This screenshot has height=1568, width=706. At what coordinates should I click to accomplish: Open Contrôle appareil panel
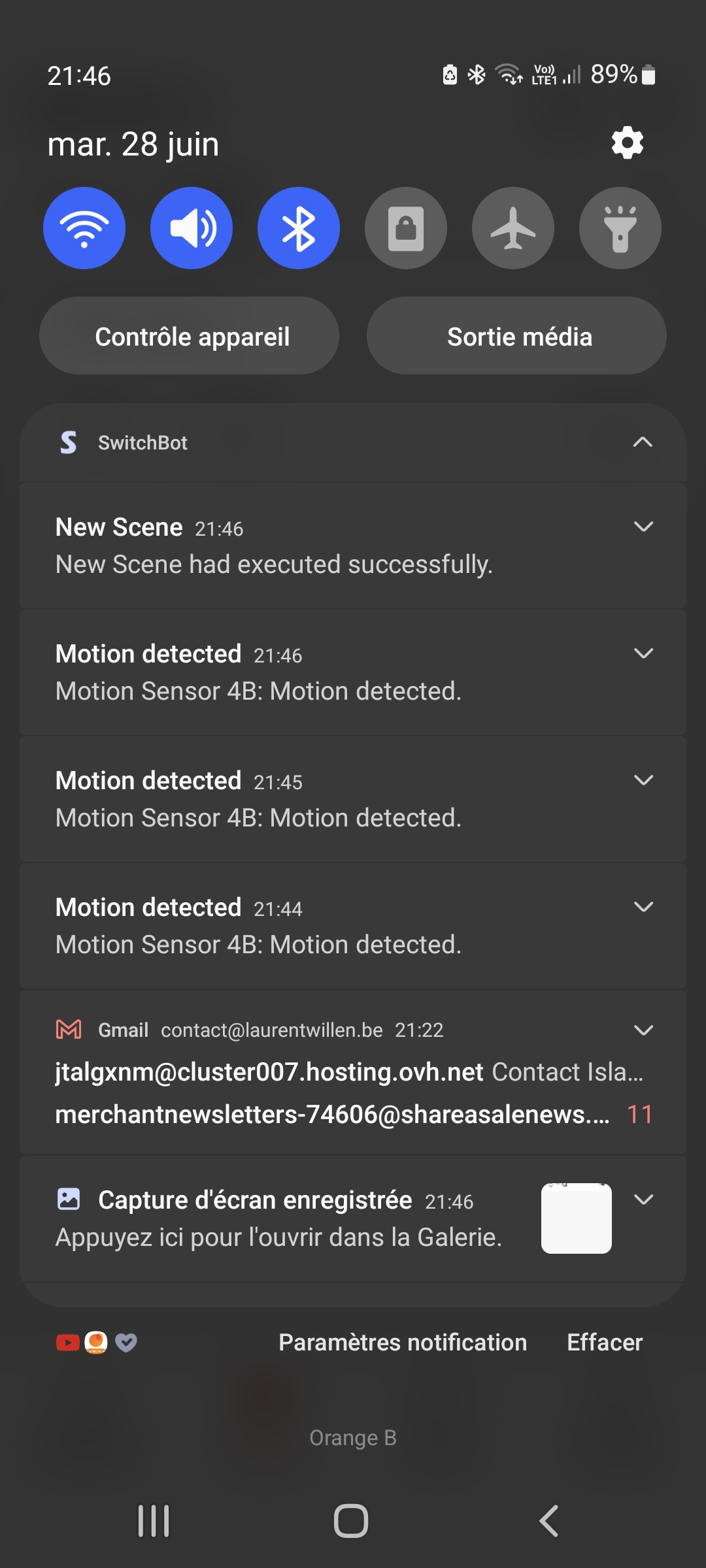(190, 336)
